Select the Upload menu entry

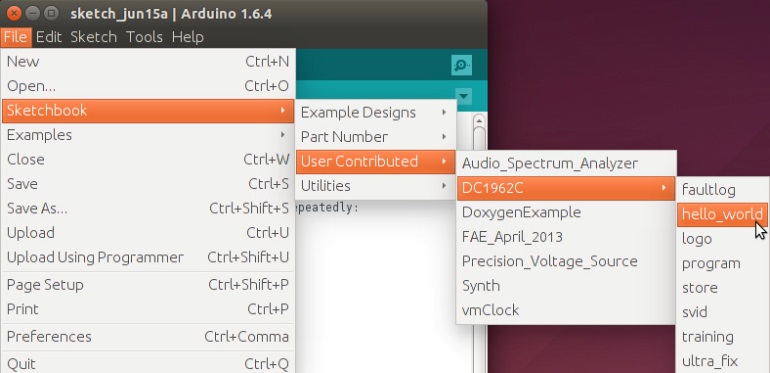[148, 233]
